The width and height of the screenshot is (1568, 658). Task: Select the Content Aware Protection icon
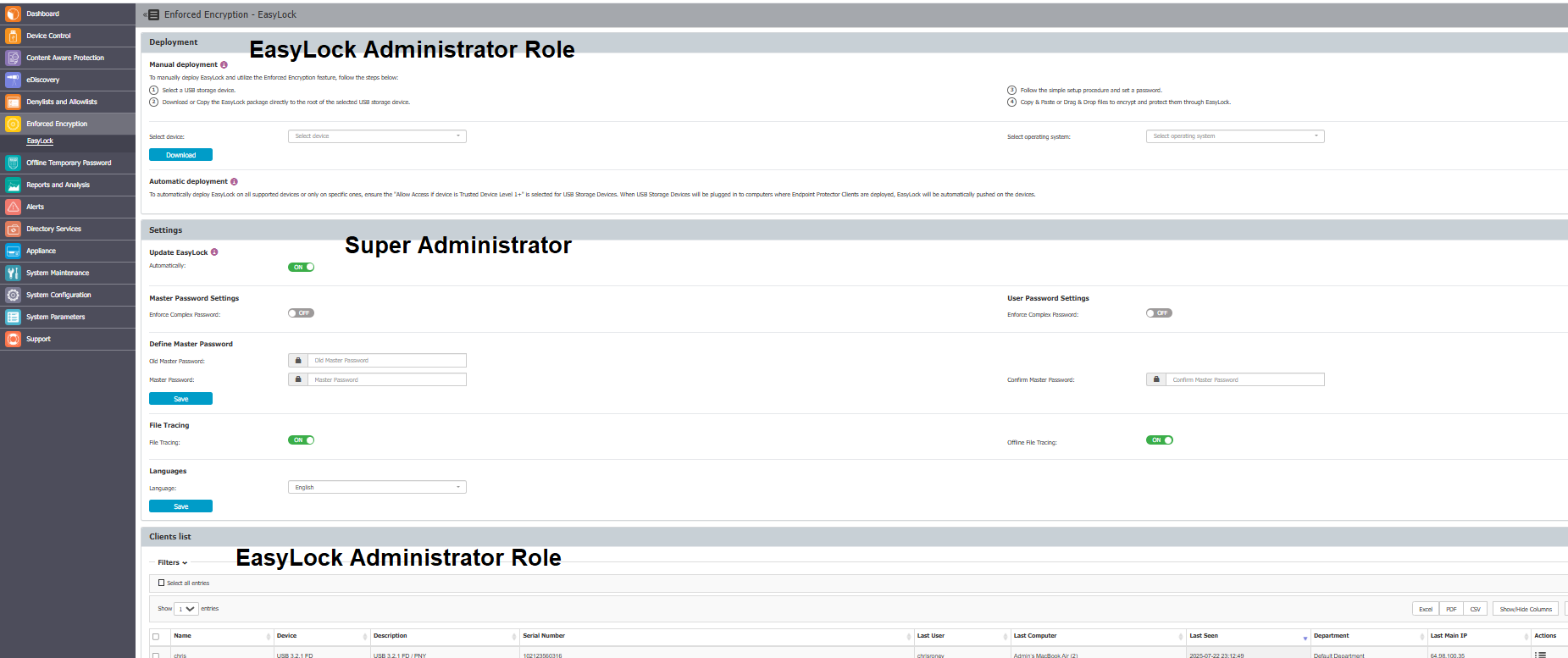13,58
